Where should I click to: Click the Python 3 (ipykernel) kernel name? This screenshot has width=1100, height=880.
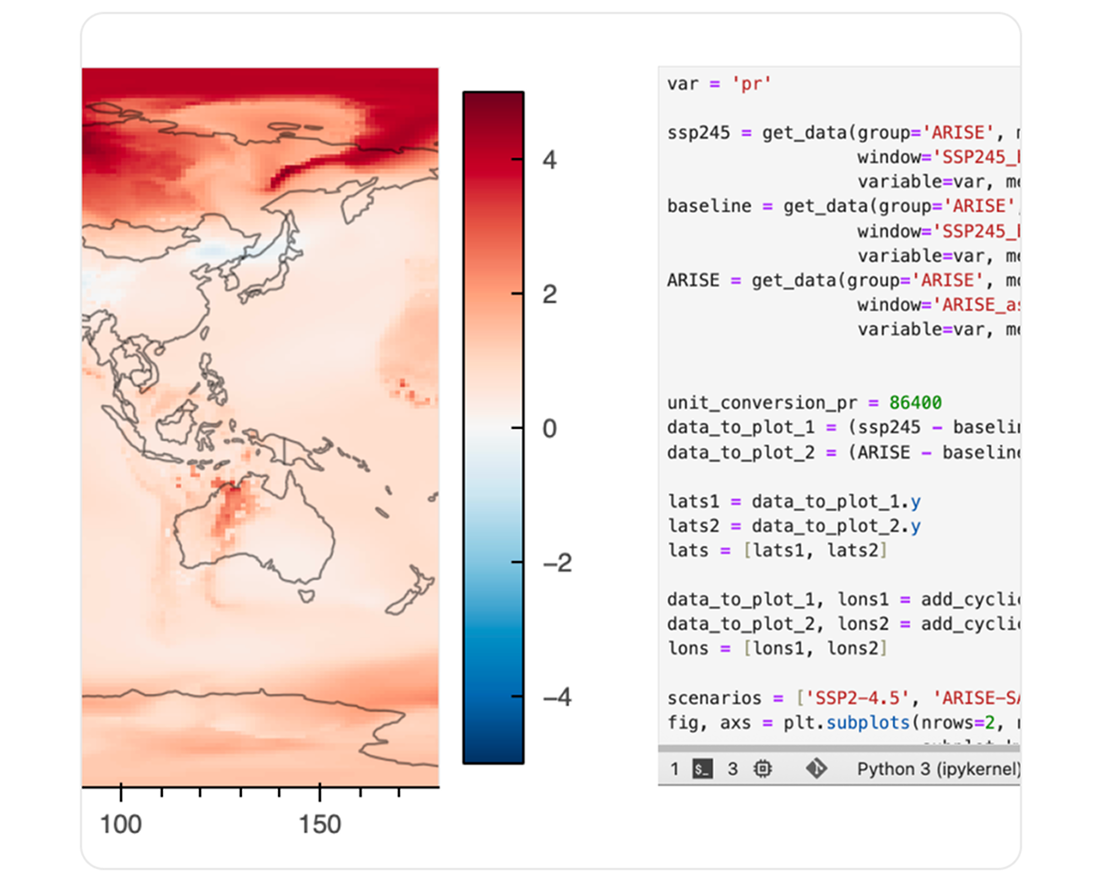tap(938, 769)
